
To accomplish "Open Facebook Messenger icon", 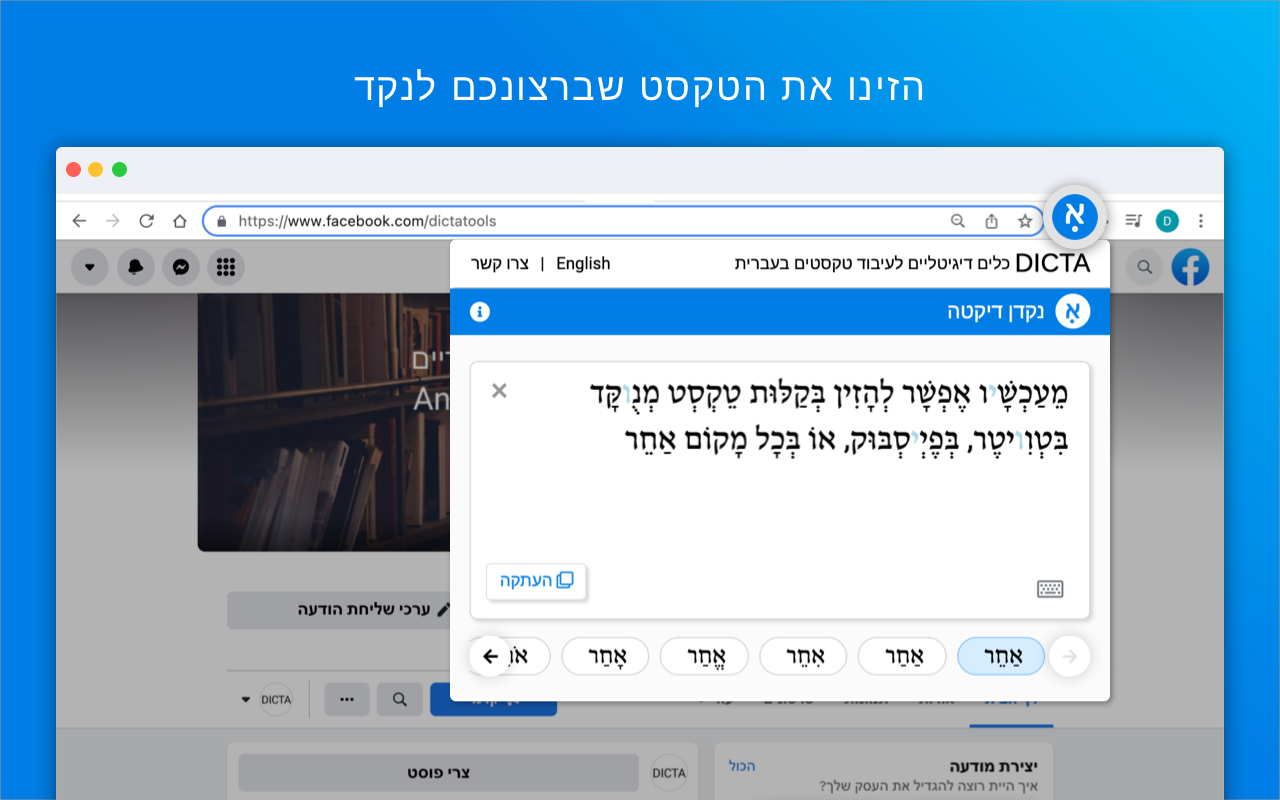I will [181, 267].
